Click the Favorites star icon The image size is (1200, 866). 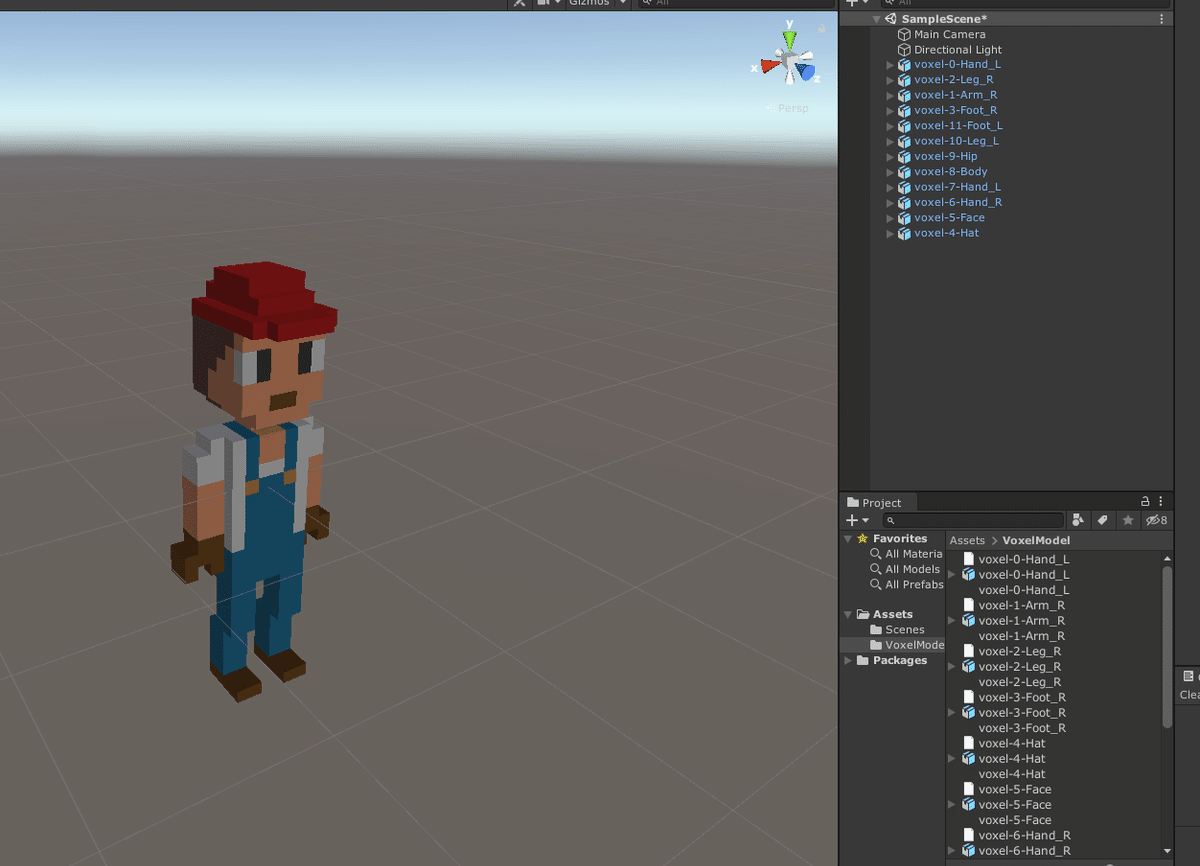[x=862, y=539]
